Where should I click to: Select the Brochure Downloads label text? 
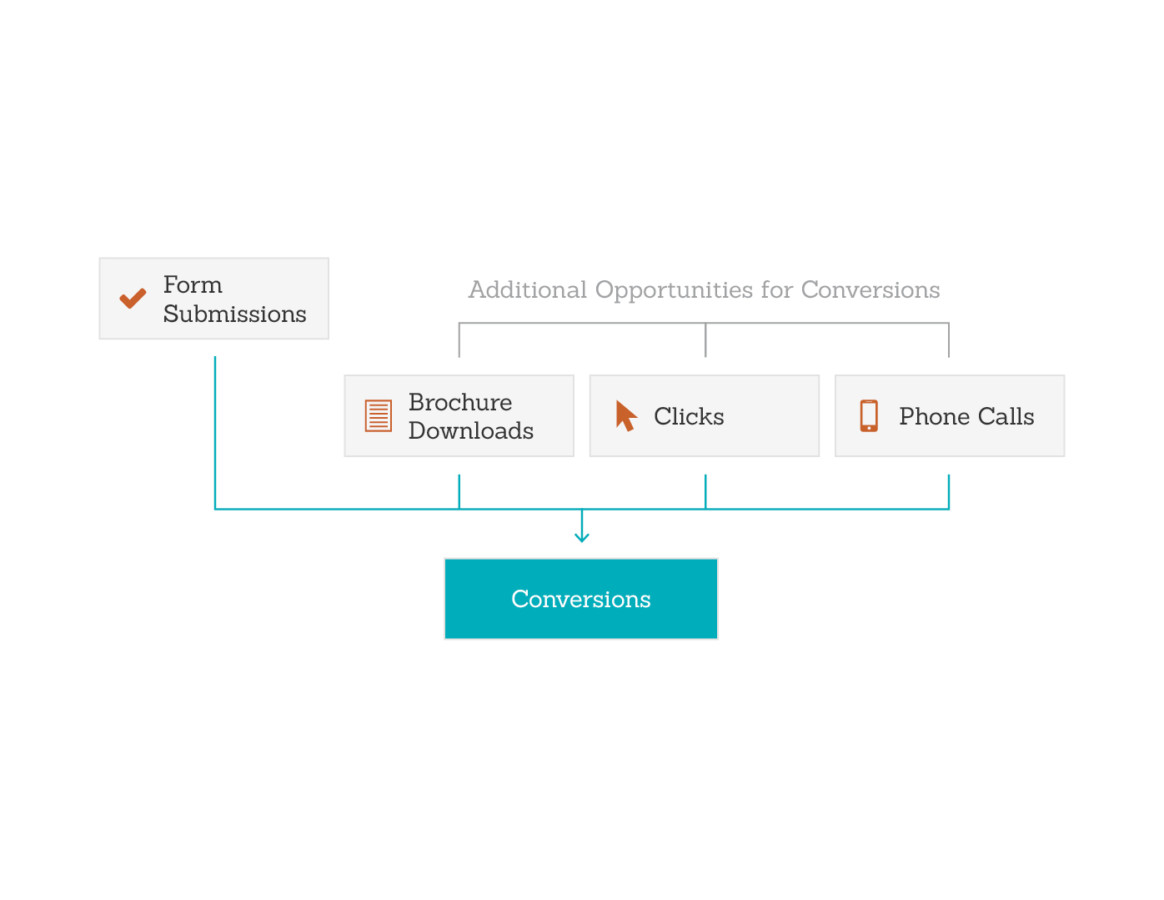(x=470, y=416)
